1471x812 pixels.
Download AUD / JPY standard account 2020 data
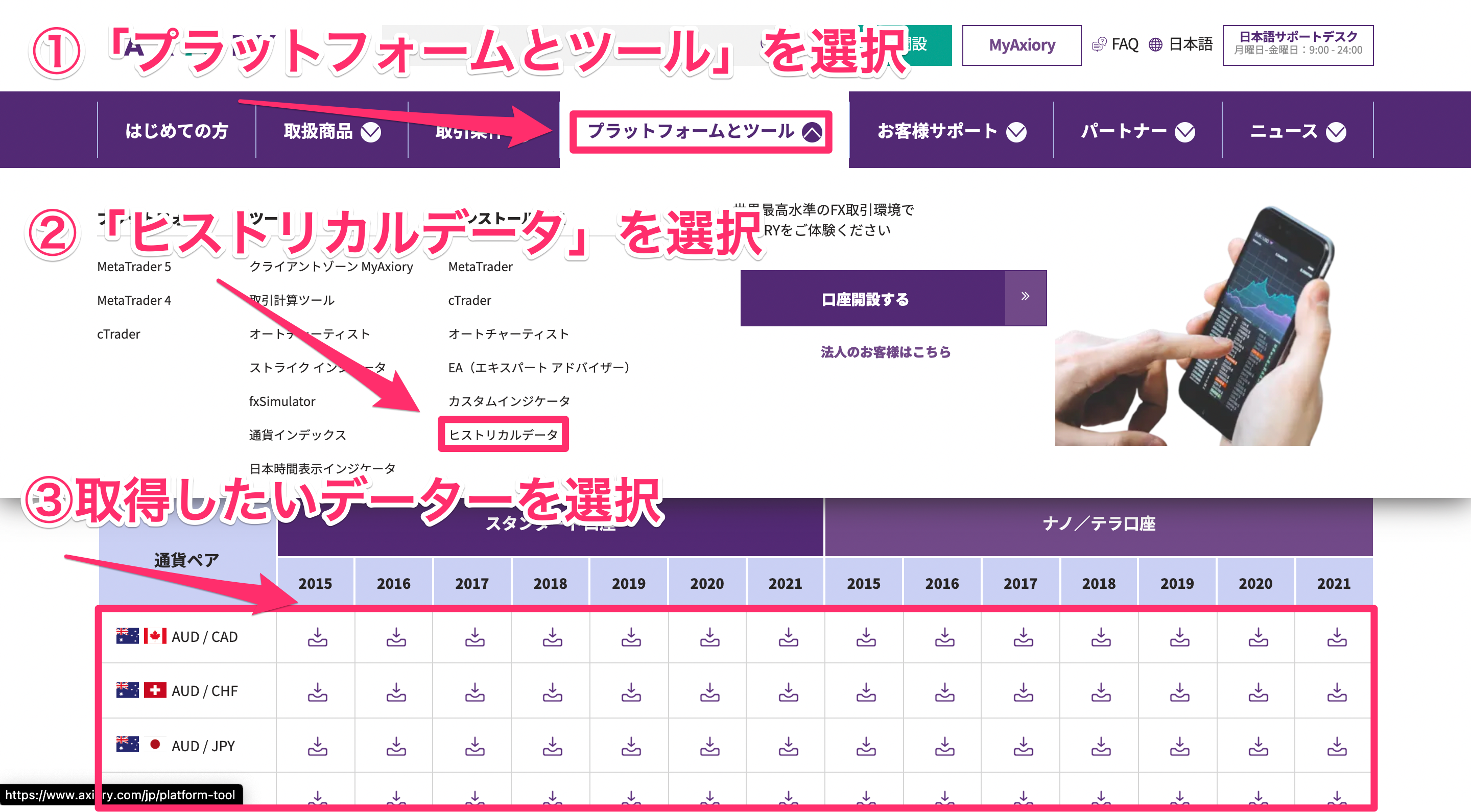[710, 746]
